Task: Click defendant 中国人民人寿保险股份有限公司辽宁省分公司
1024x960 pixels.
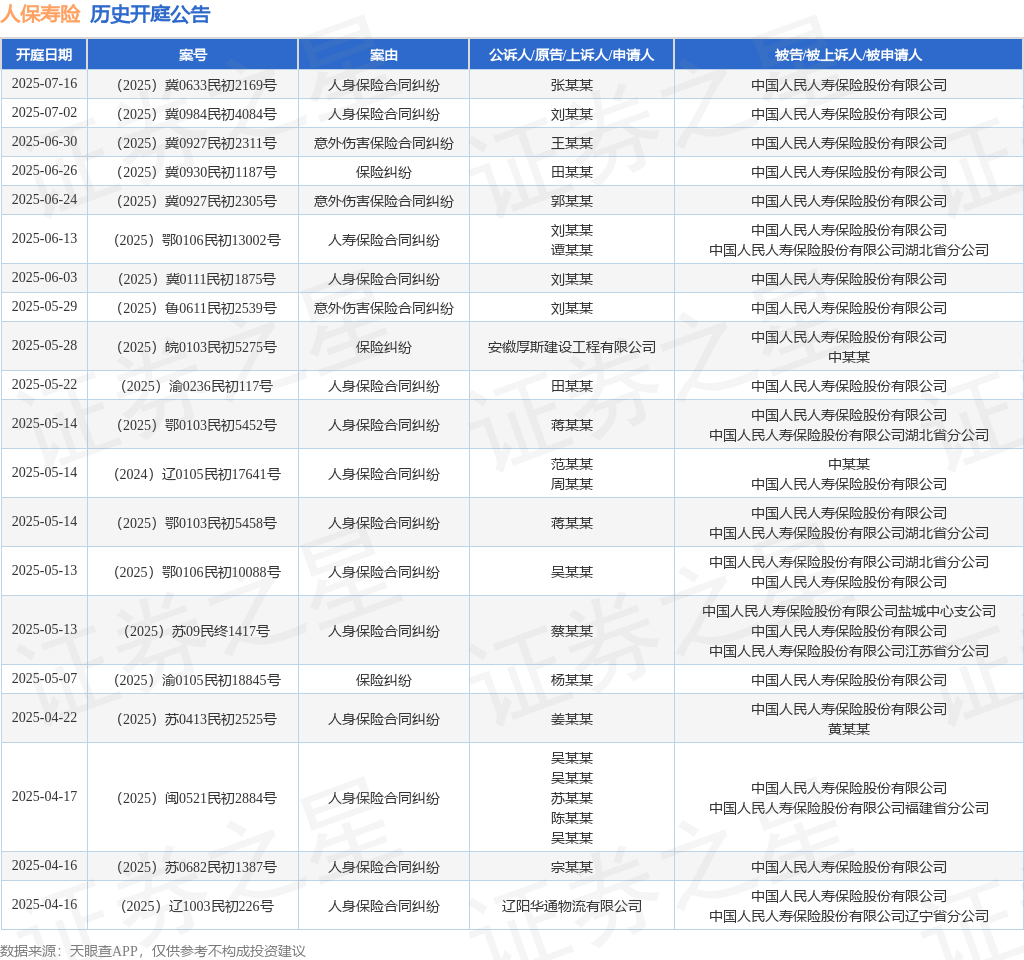Action: click(848, 916)
